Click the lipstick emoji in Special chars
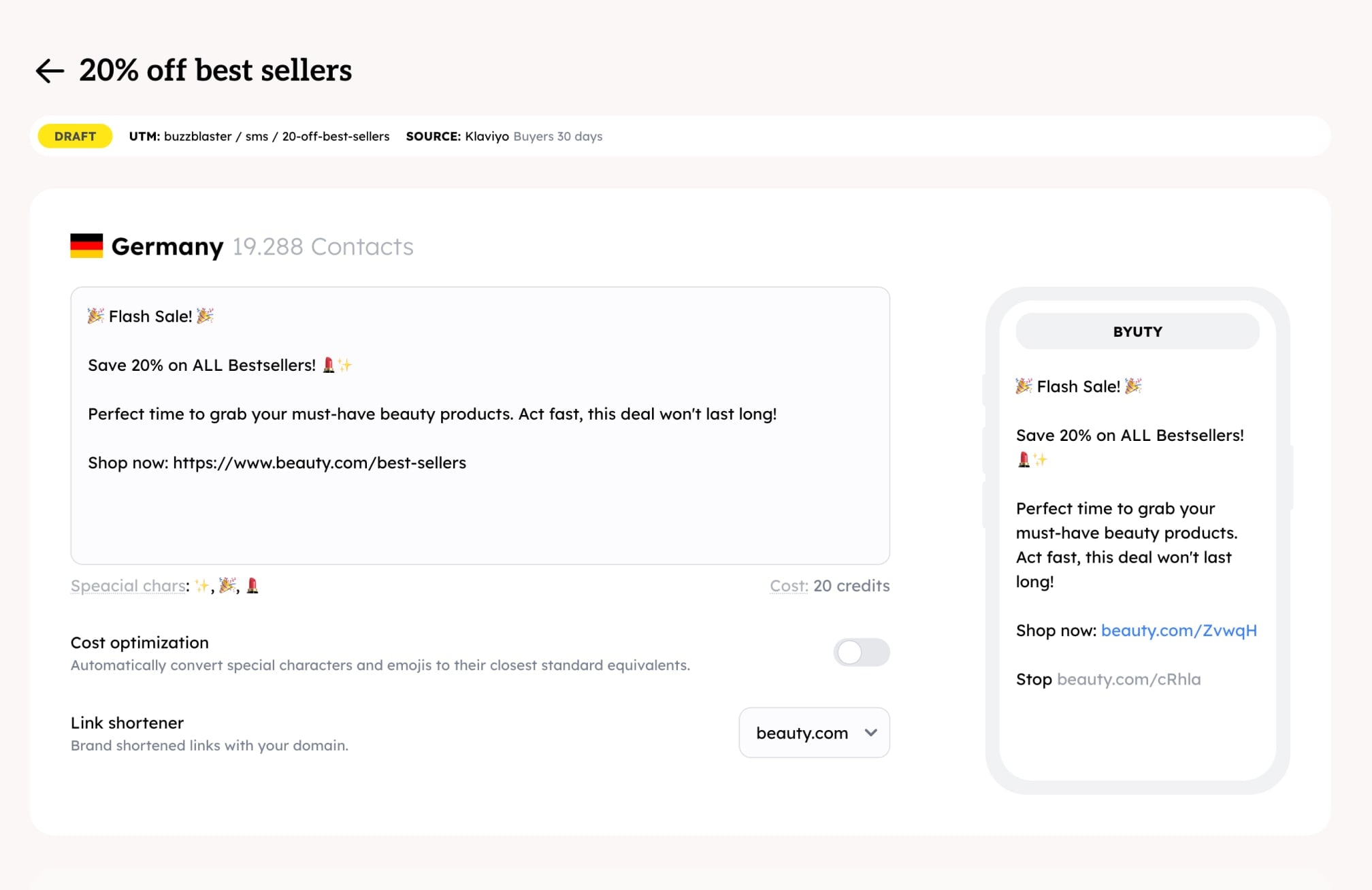 click(x=252, y=586)
